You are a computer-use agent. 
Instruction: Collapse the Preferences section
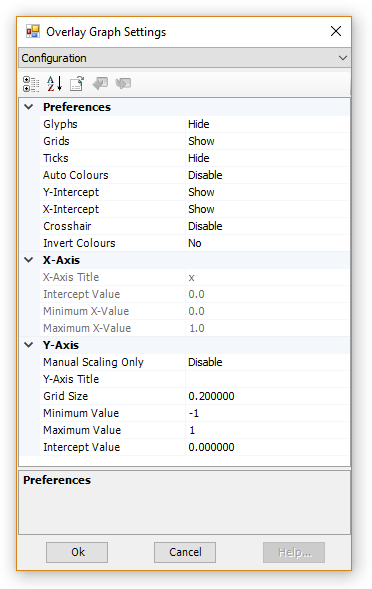29,107
